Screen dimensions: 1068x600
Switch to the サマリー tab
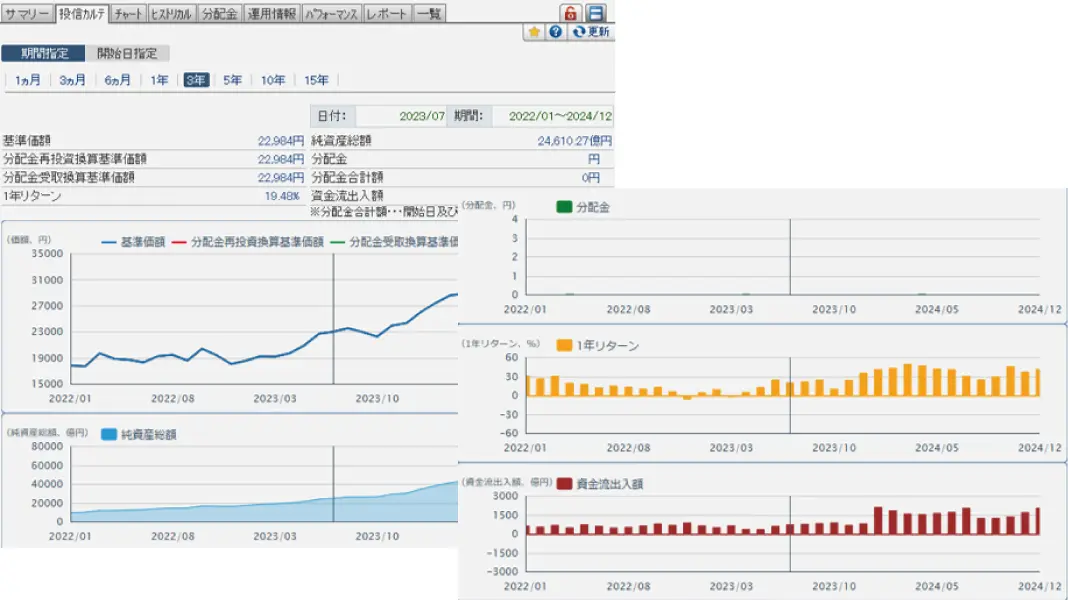click(x=27, y=14)
